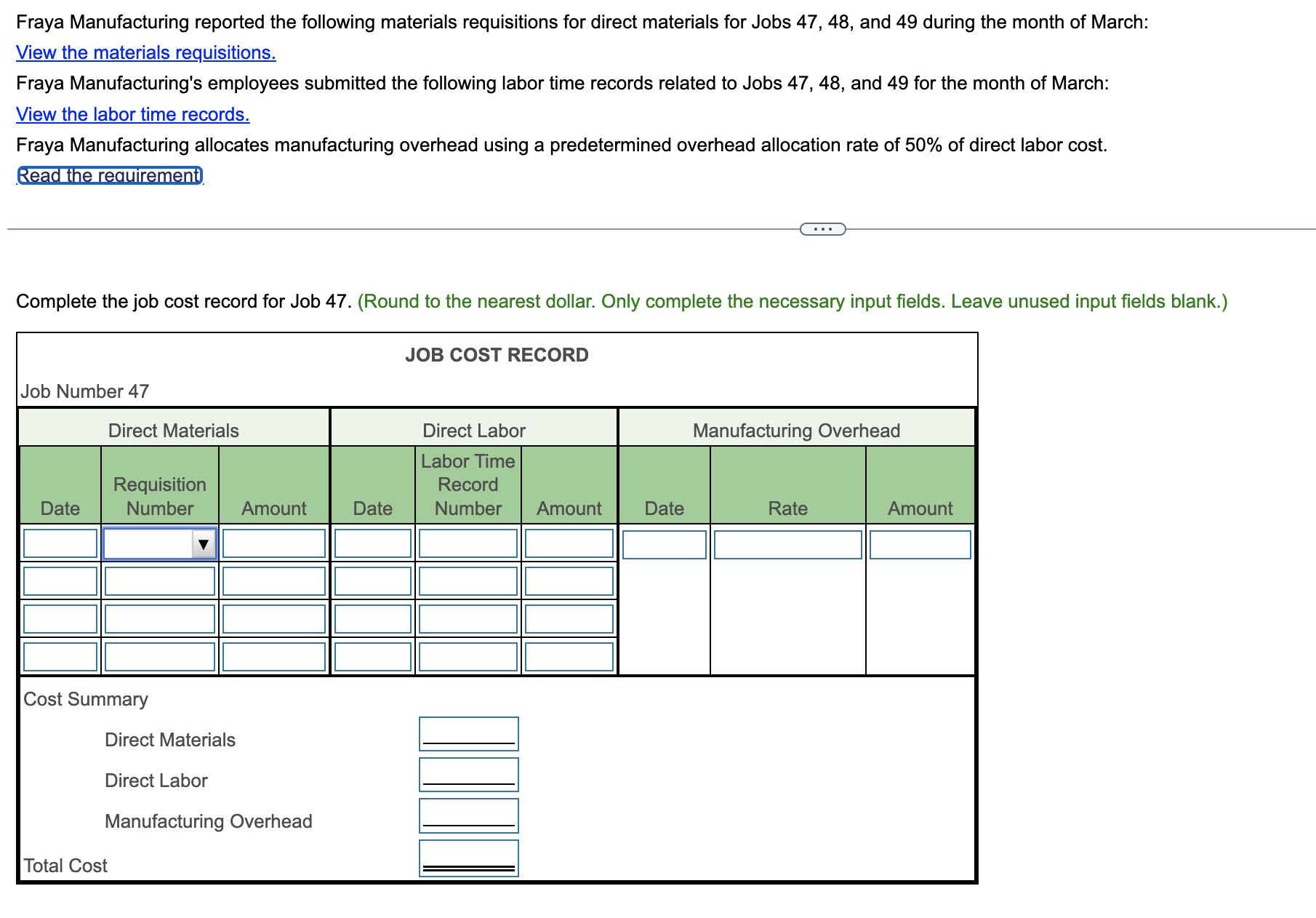Click the first Labor Time Record Number field
1316x918 pixels.
[468, 543]
